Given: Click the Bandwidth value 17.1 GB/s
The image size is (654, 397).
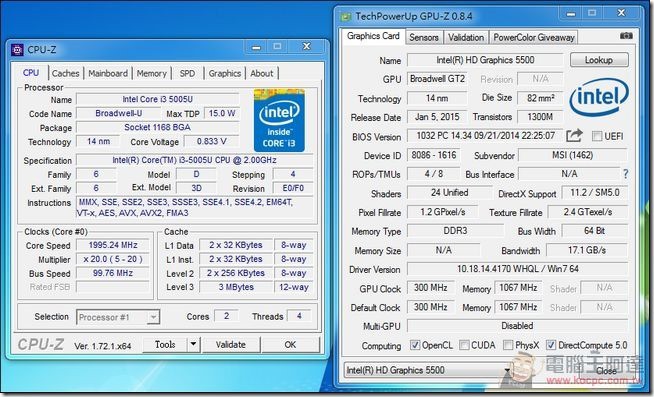Looking at the screenshot, I should click(587, 250).
